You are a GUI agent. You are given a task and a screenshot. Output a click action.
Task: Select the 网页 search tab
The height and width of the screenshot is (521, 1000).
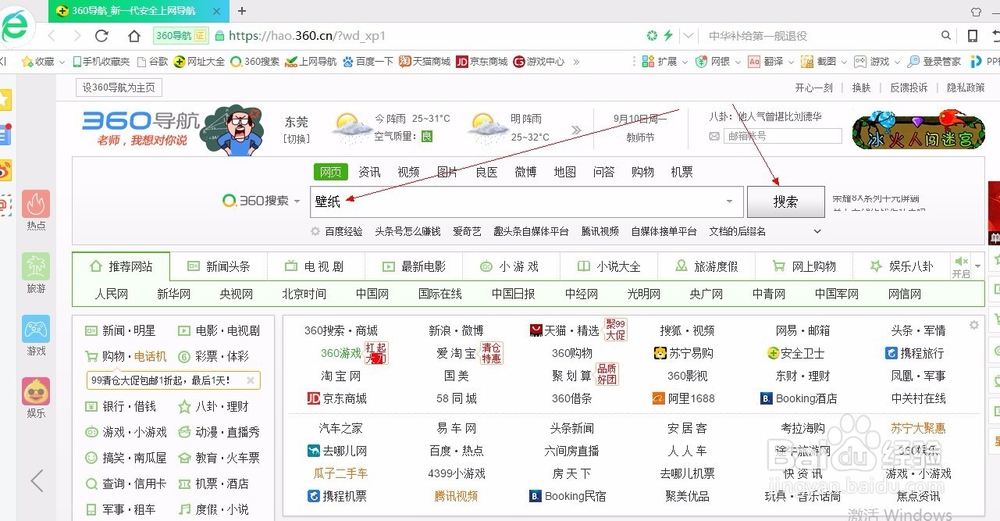[330, 172]
